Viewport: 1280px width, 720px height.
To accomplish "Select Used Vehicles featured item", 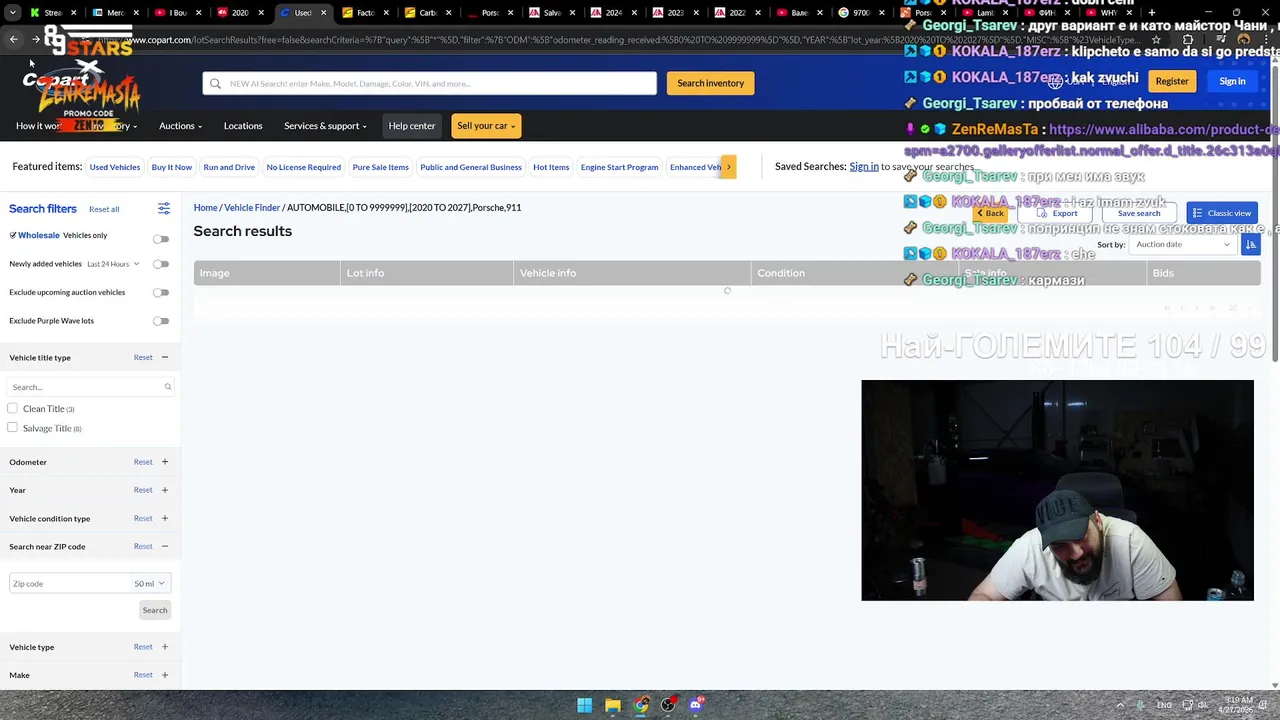I will coord(115,167).
